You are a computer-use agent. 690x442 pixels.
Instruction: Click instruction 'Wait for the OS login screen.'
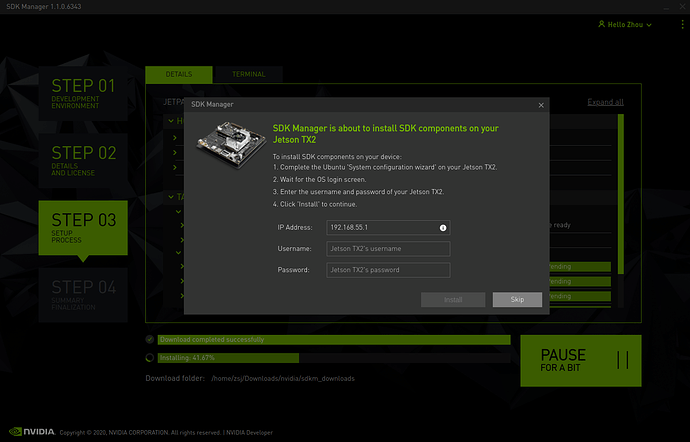[319, 180]
